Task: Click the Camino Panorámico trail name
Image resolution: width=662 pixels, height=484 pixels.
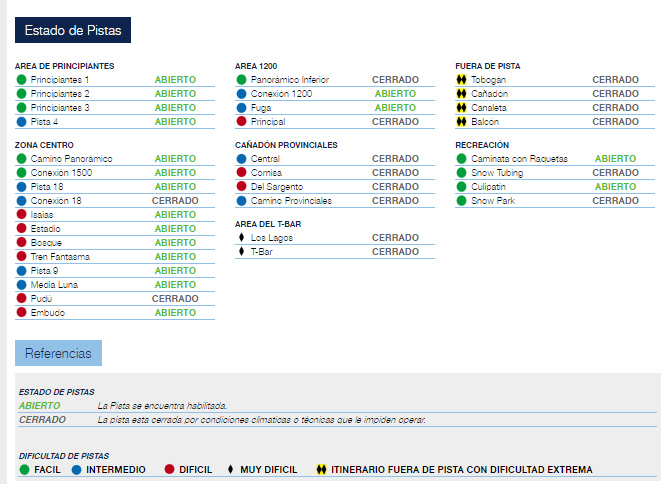Action: tap(71, 159)
